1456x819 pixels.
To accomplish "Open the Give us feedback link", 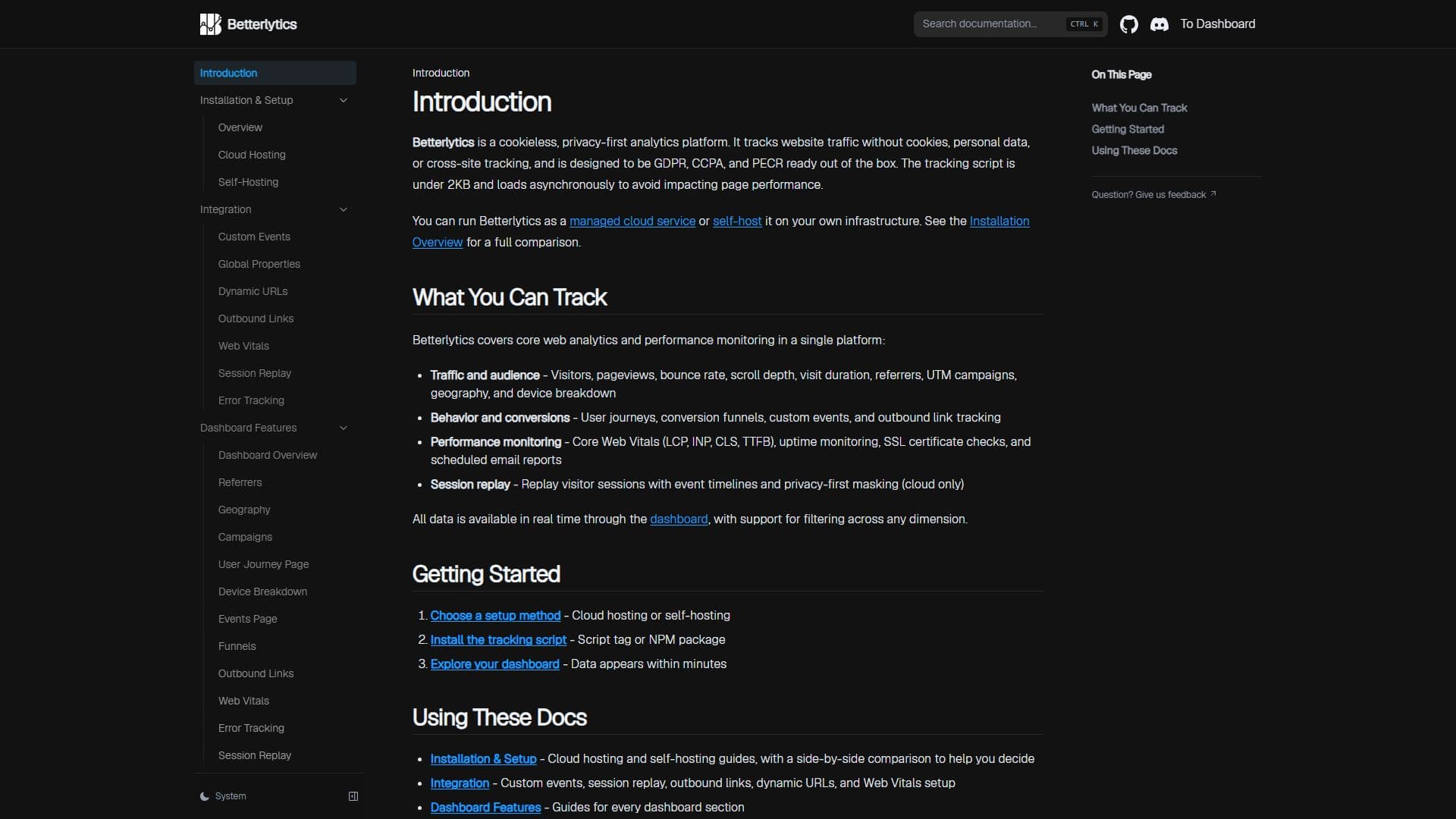I will click(1153, 195).
